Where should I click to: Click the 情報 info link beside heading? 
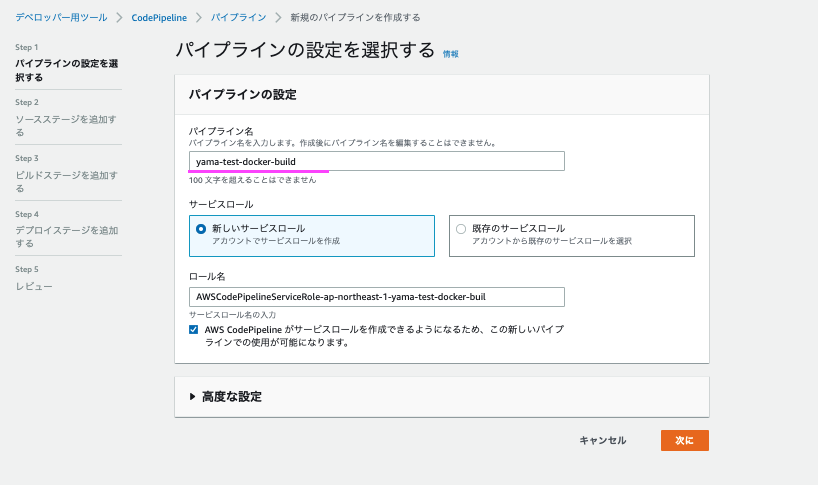coord(451,54)
